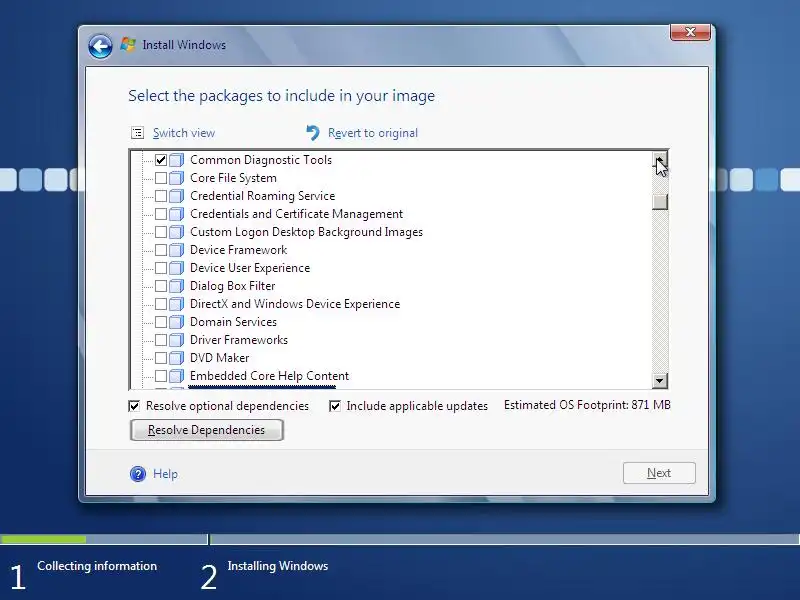Click the package icon beside Driver Frameworks

tap(177, 340)
